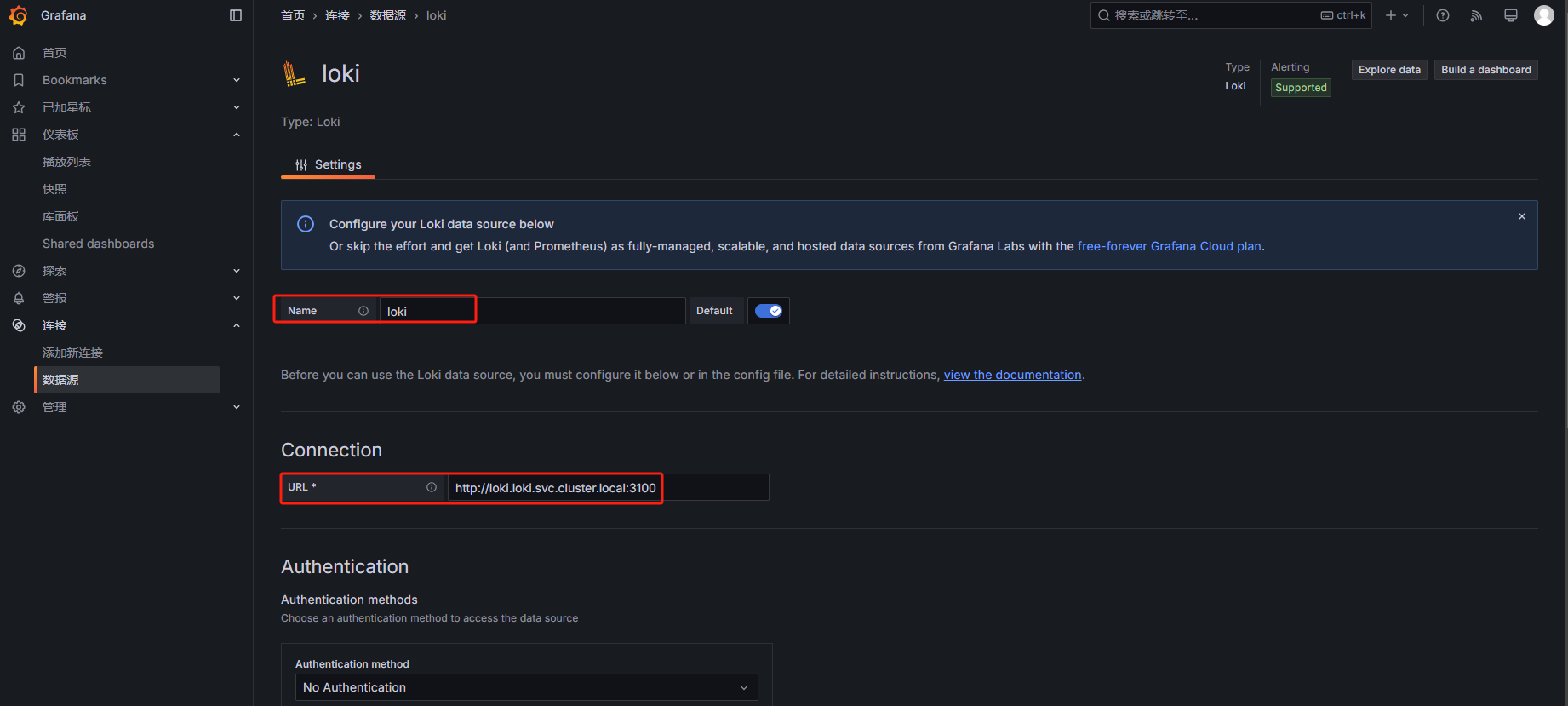Open the help question-mark icon

pyautogui.click(x=1443, y=15)
